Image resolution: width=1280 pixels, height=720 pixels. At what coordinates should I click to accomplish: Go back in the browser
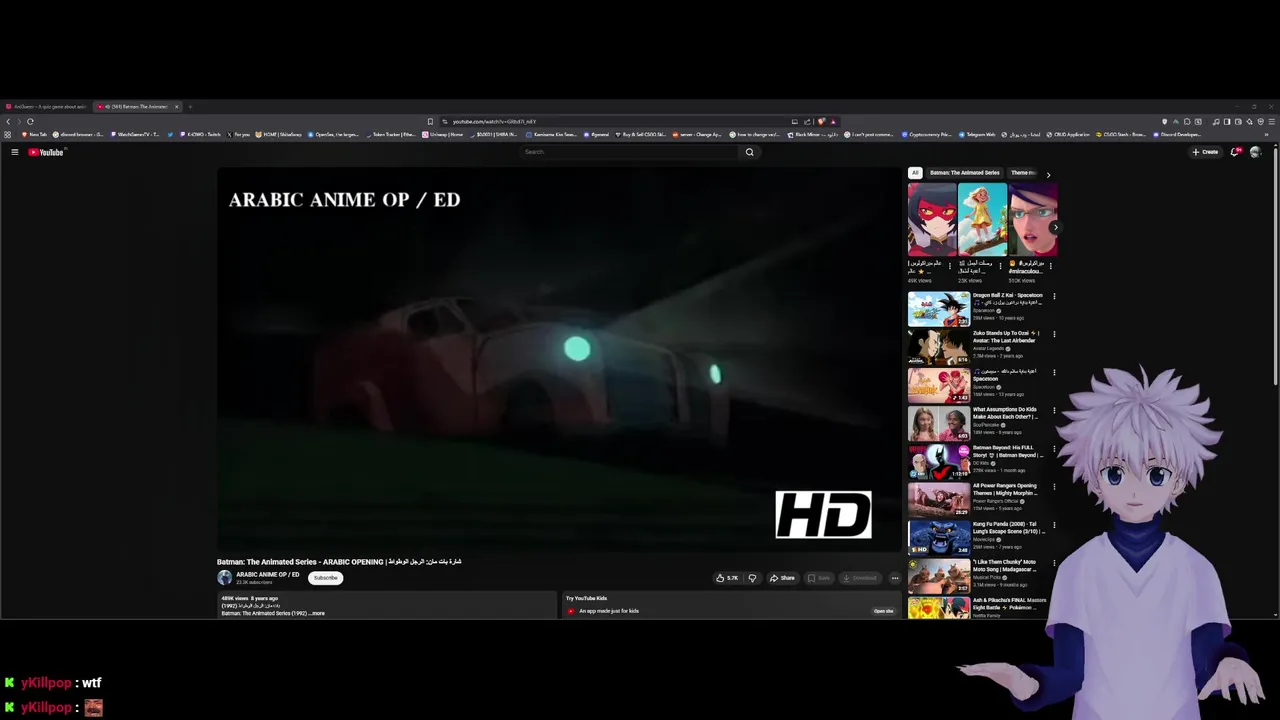tap(7, 121)
